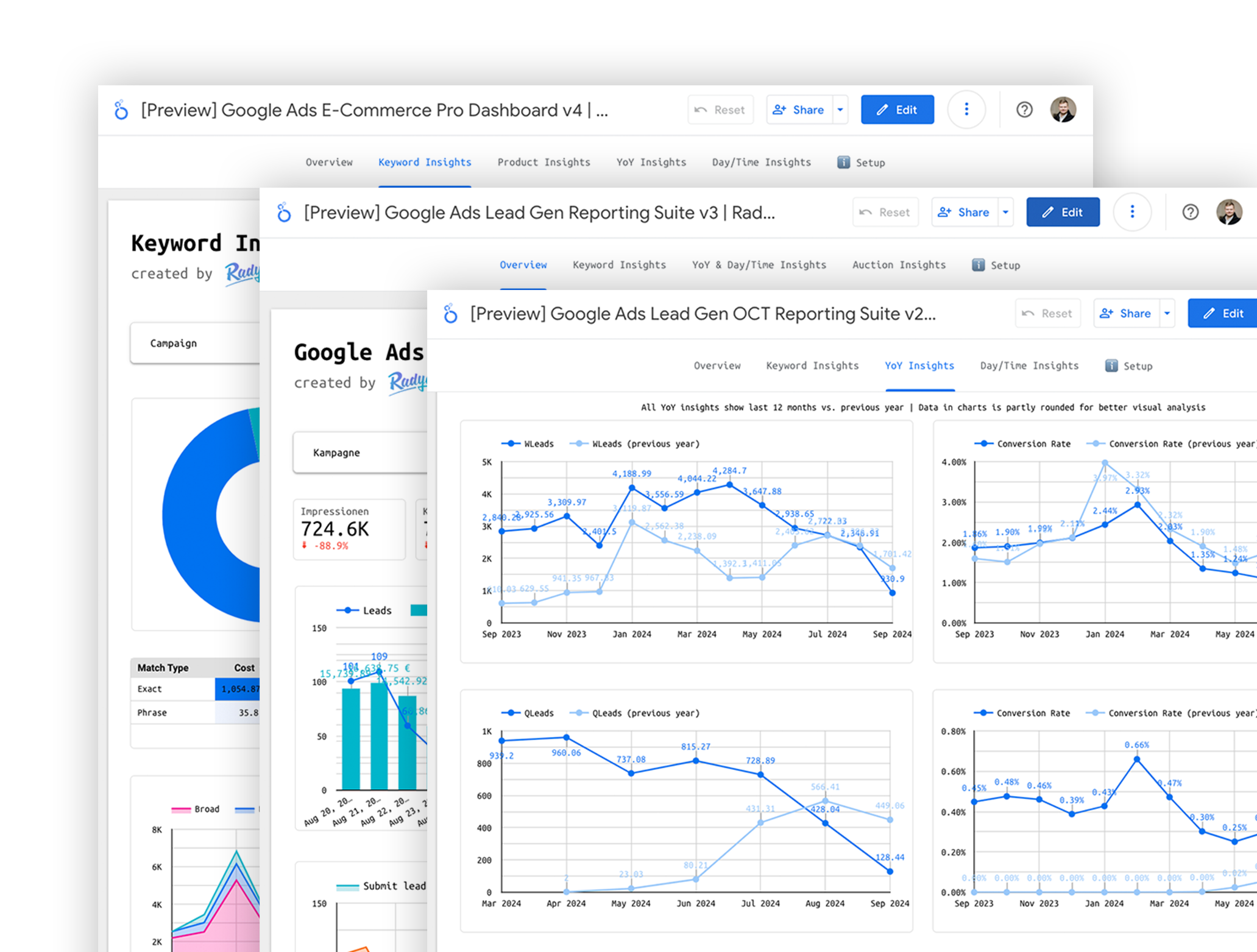Switch to Overview tab in Lead Gen OCT Reporting Suite
The image size is (1257, 952).
pyautogui.click(x=717, y=365)
